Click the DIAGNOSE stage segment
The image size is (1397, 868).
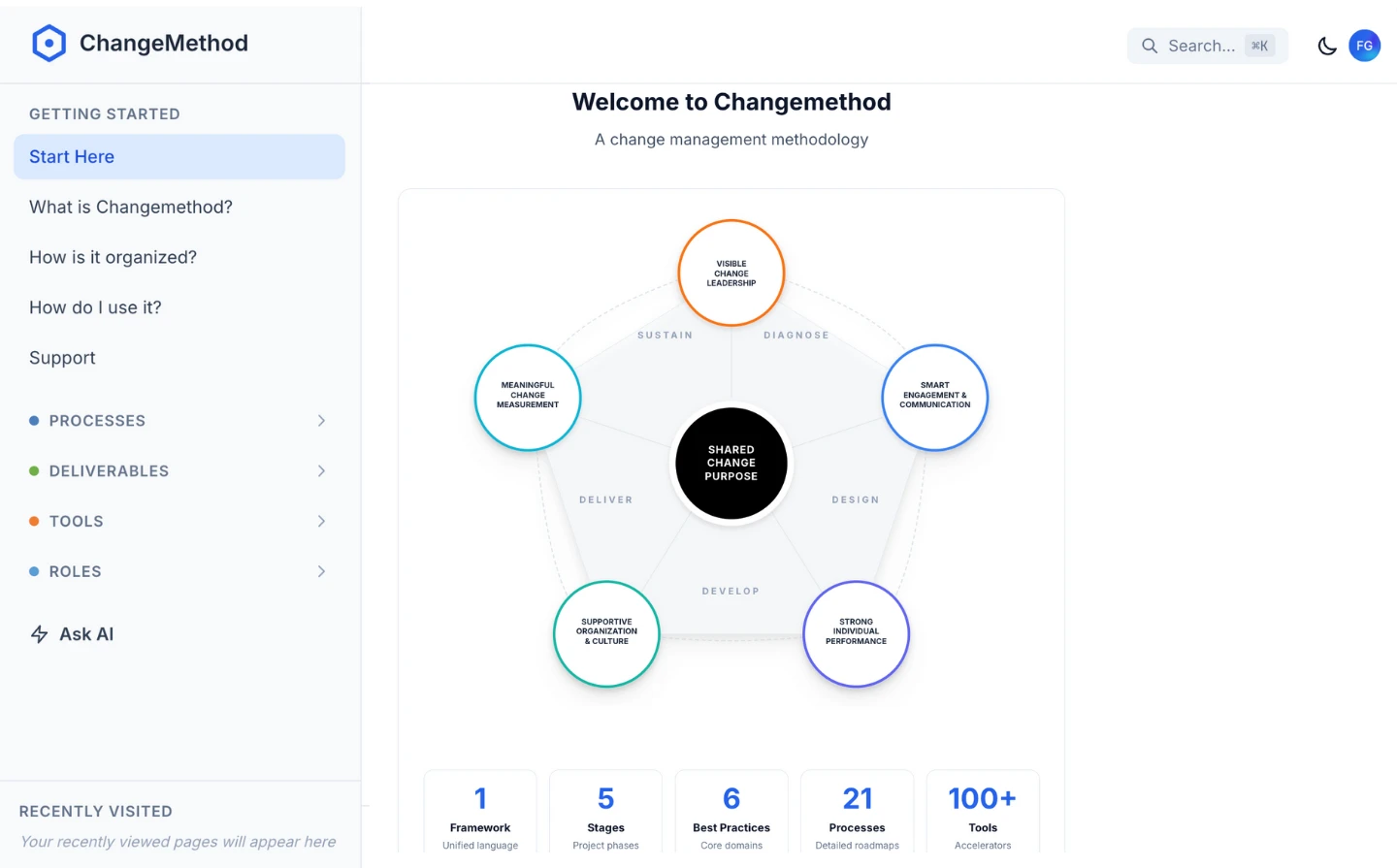tap(796, 336)
